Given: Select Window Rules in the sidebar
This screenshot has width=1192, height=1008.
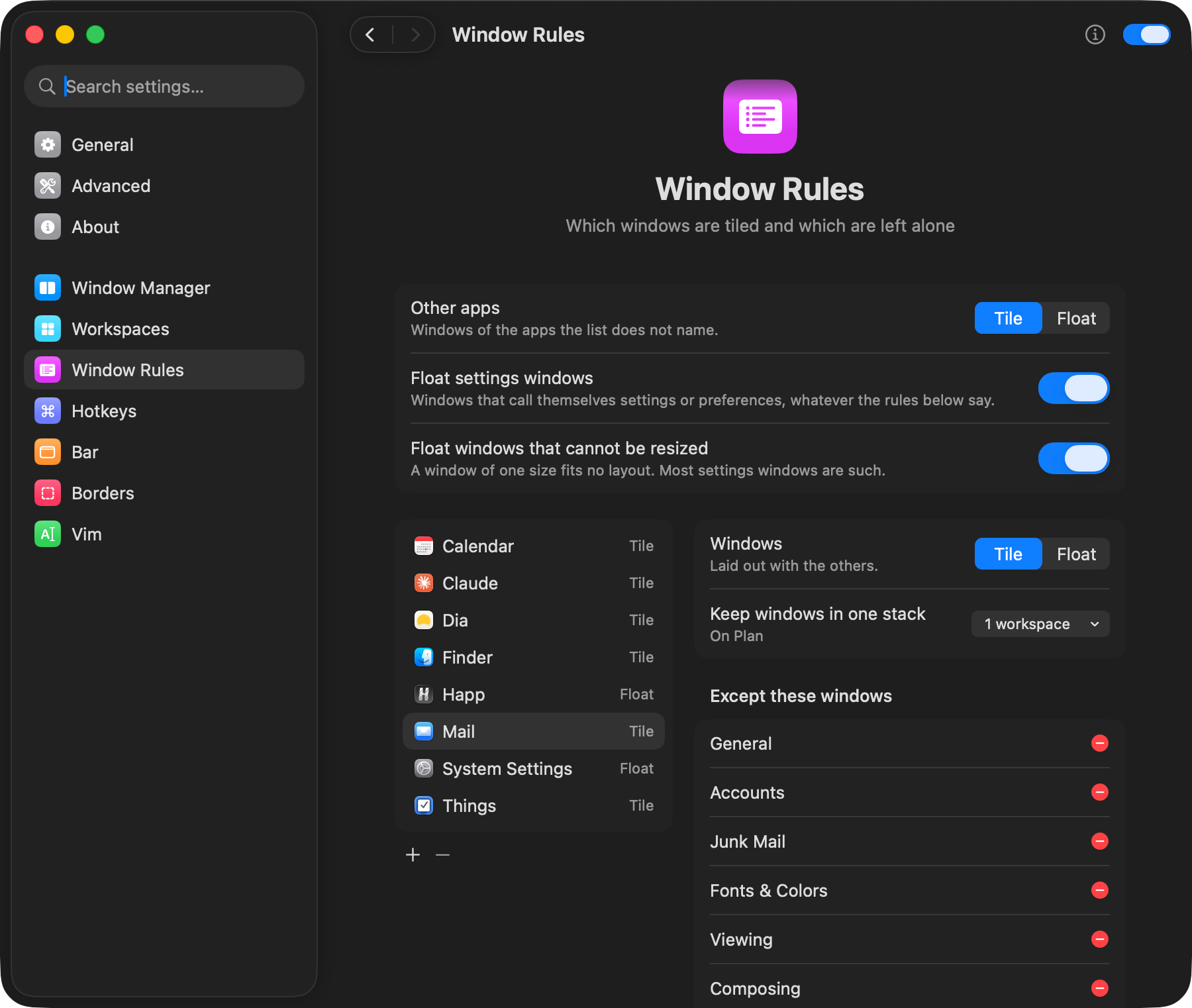Looking at the screenshot, I should [164, 370].
